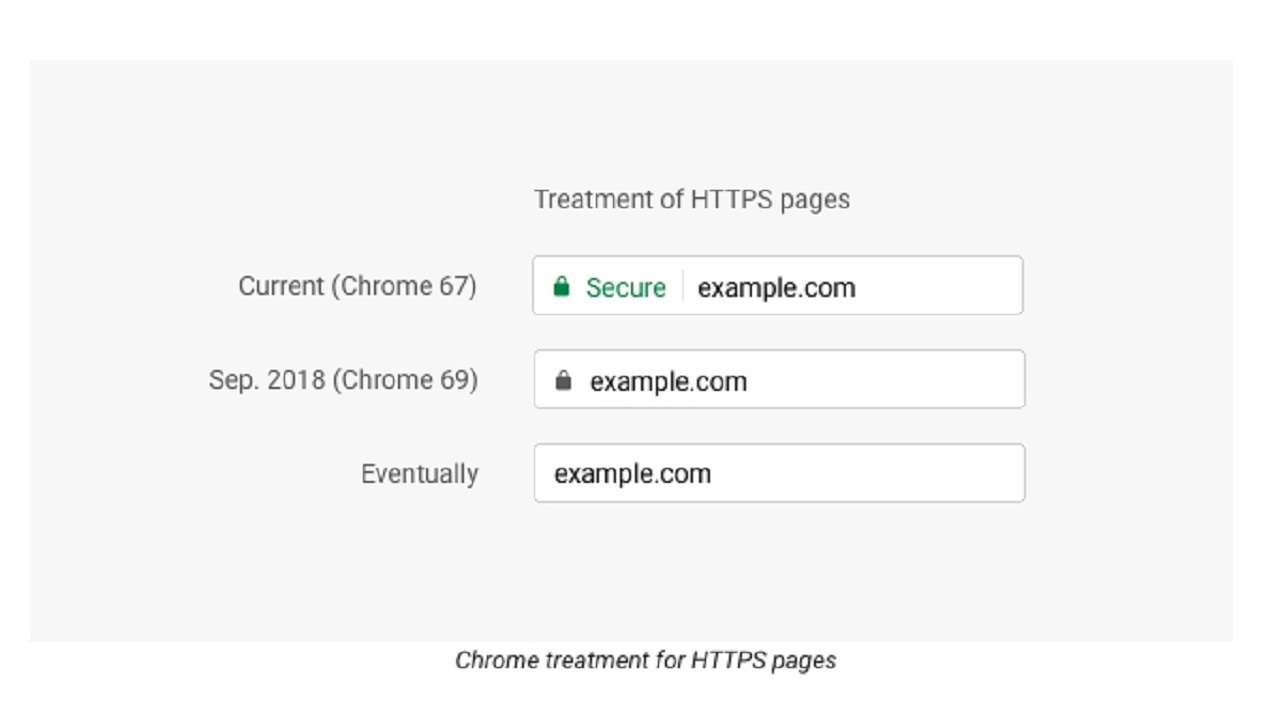Click the number 69 in the second label
This screenshot has width=1280, height=720.
coord(456,380)
